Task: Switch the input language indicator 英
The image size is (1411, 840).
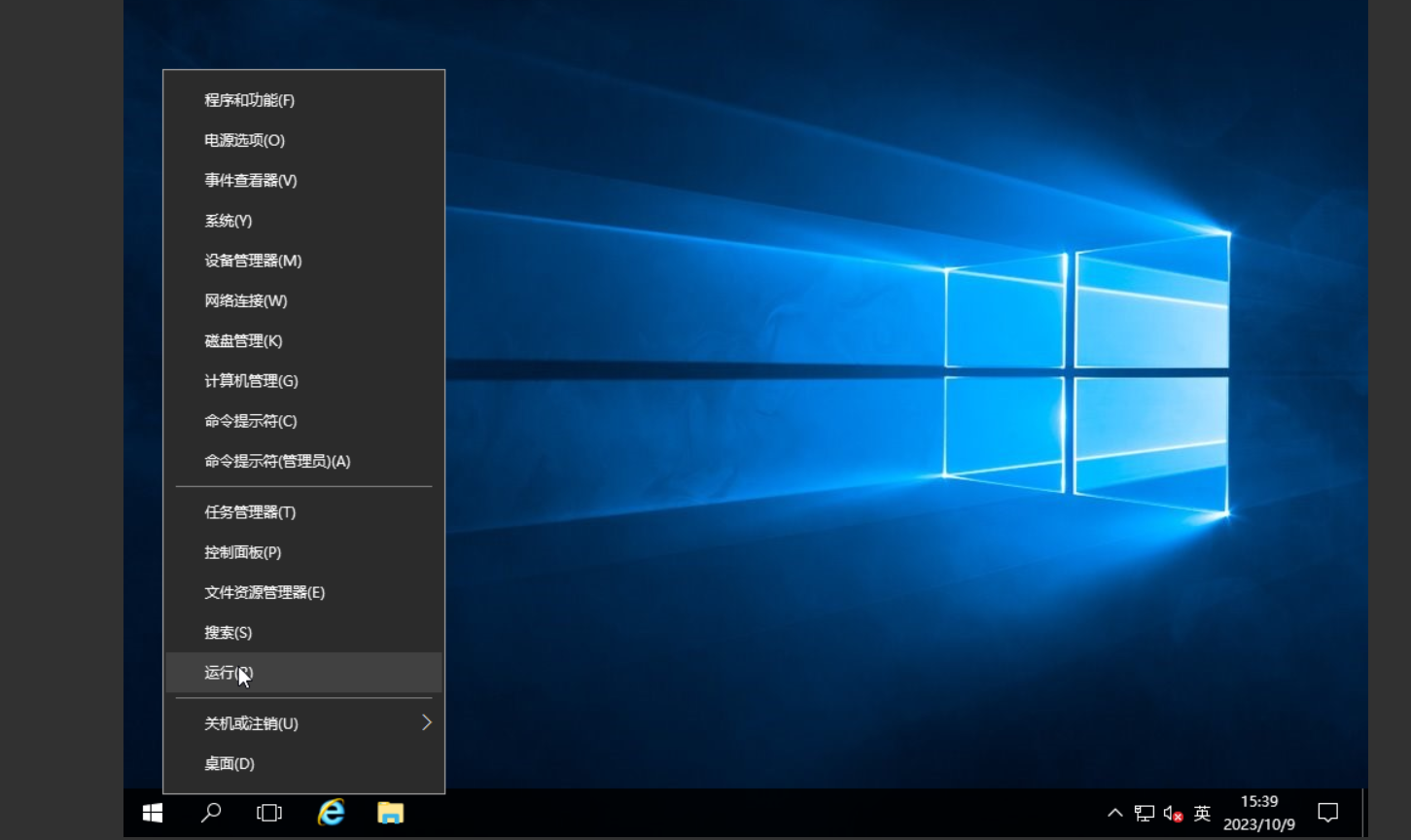Action: tap(1202, 813)
